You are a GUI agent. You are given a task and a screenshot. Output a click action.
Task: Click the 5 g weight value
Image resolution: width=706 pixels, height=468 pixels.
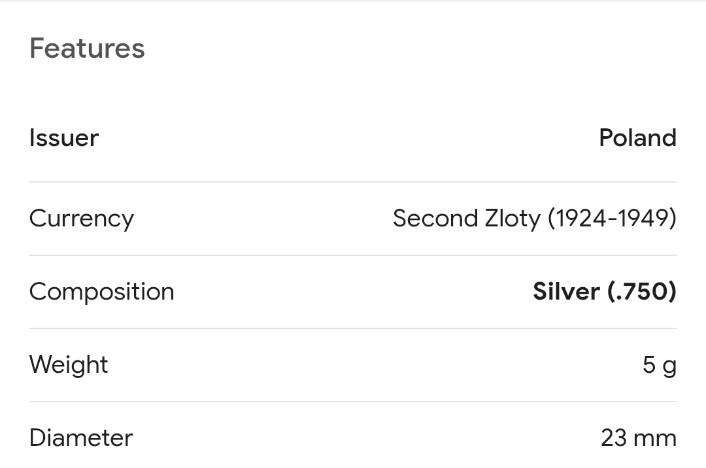pos(660,365)
